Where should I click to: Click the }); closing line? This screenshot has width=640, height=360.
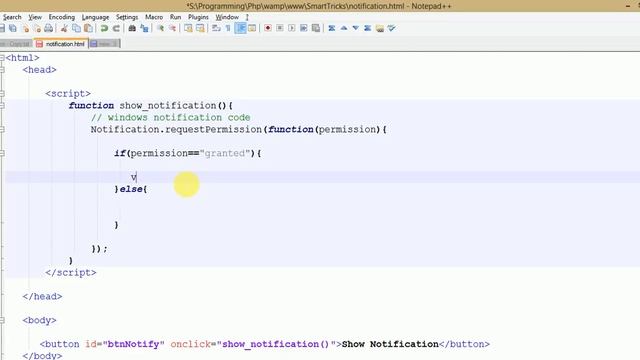pos(99,249)
